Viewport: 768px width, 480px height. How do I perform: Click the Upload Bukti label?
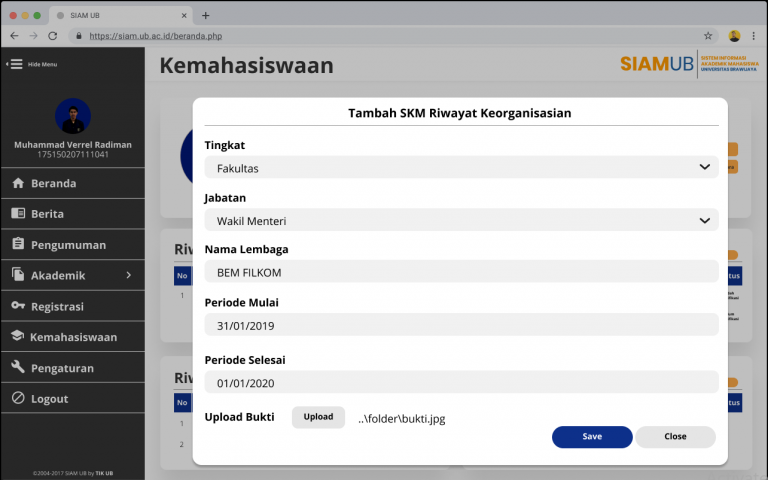click(x=240, y=417)
